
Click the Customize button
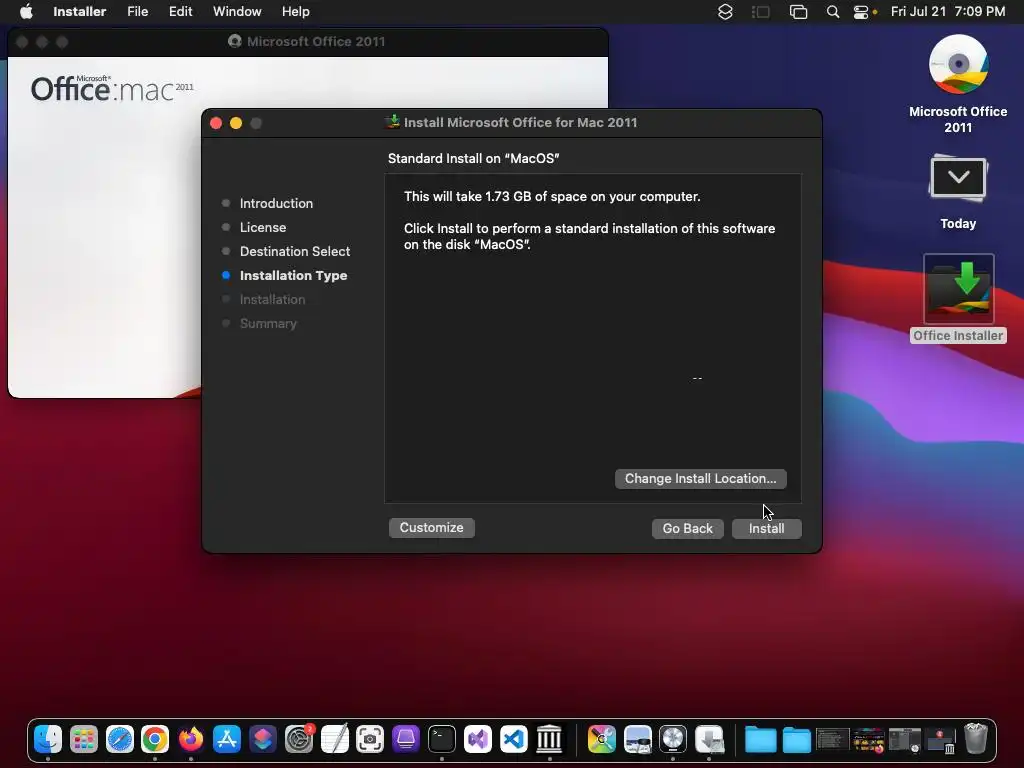click(x=432, y=528)
